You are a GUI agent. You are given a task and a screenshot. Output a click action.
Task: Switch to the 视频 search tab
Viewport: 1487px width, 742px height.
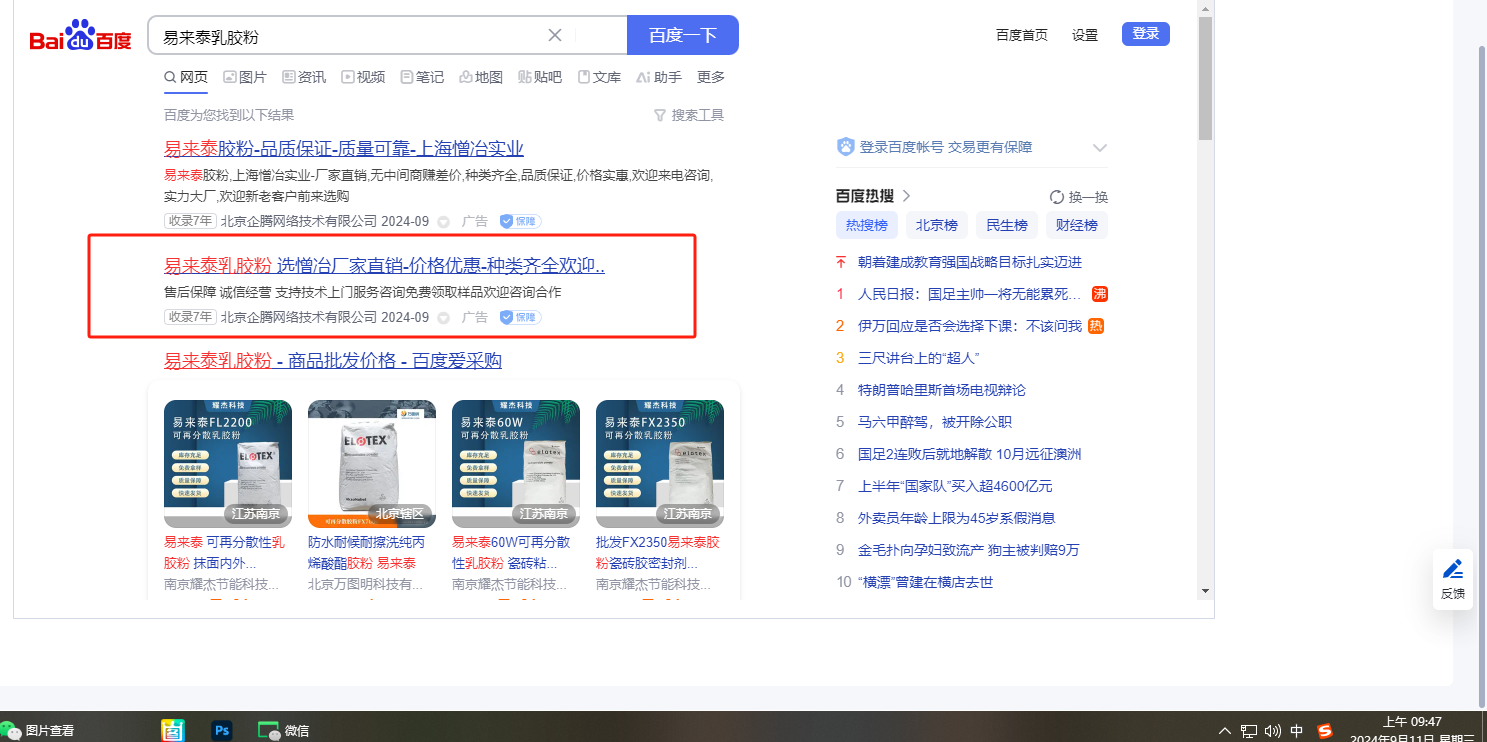coord(363,77)
